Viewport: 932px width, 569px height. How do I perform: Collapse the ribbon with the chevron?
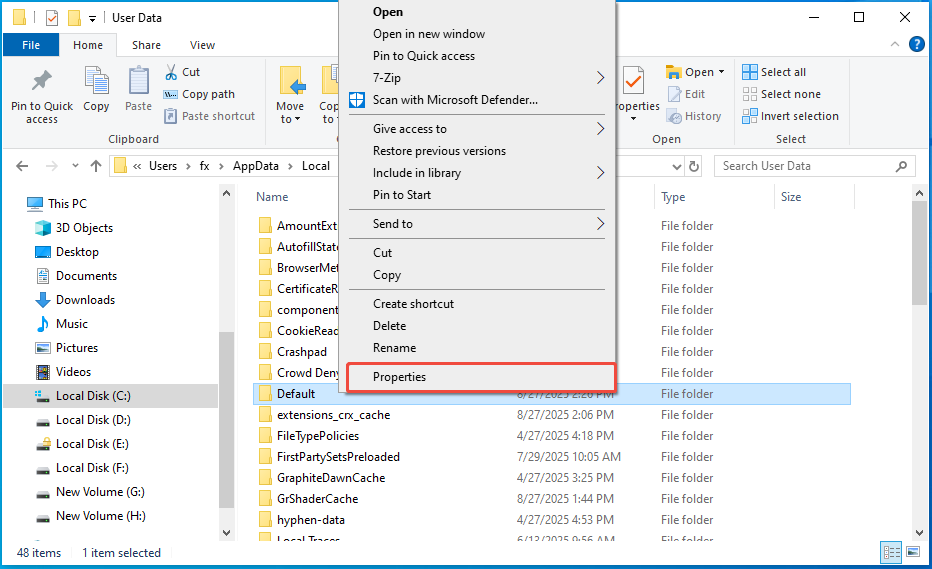(896, 45)
